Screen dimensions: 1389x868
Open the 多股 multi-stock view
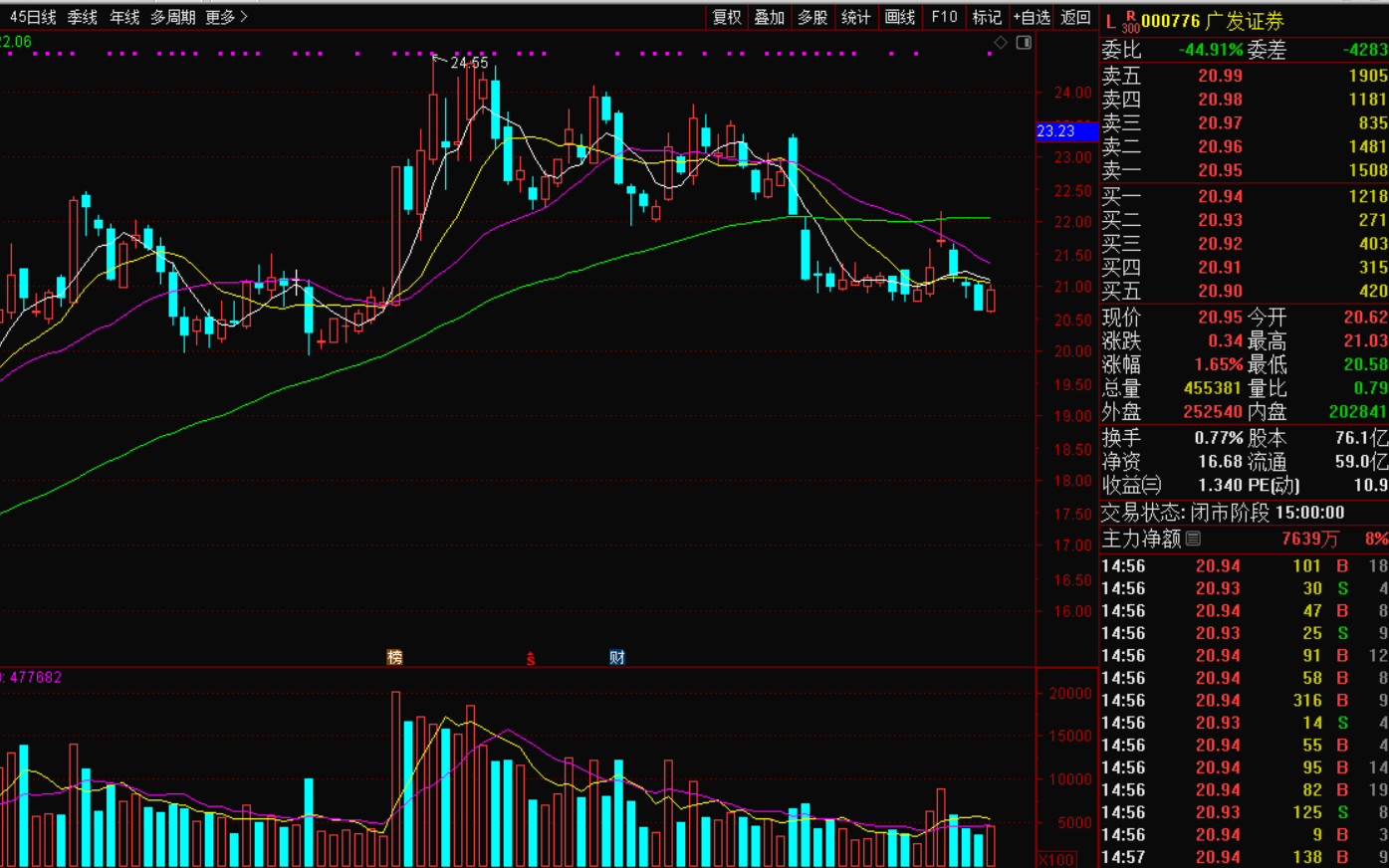812,17
